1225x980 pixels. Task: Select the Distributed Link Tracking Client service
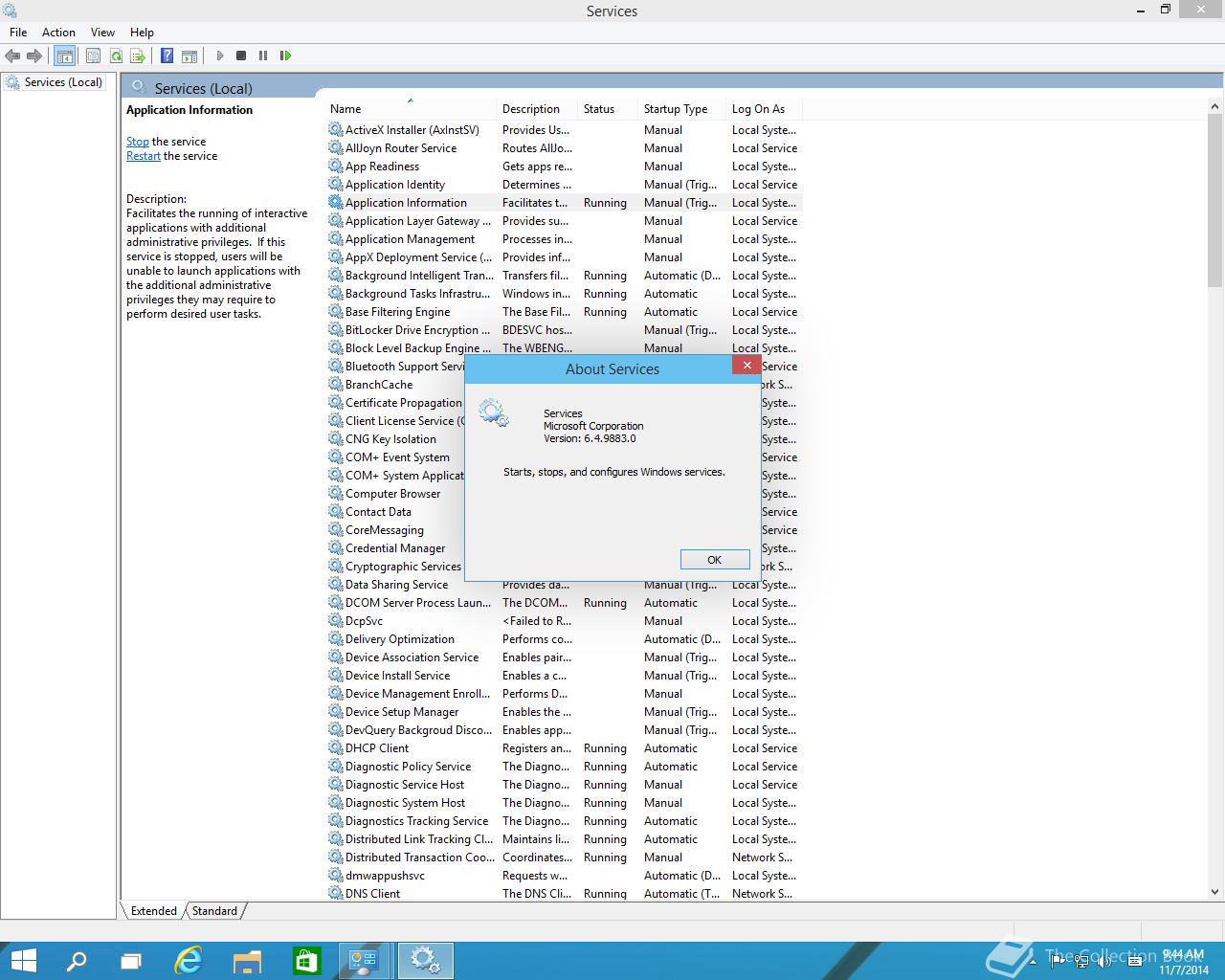565,839
